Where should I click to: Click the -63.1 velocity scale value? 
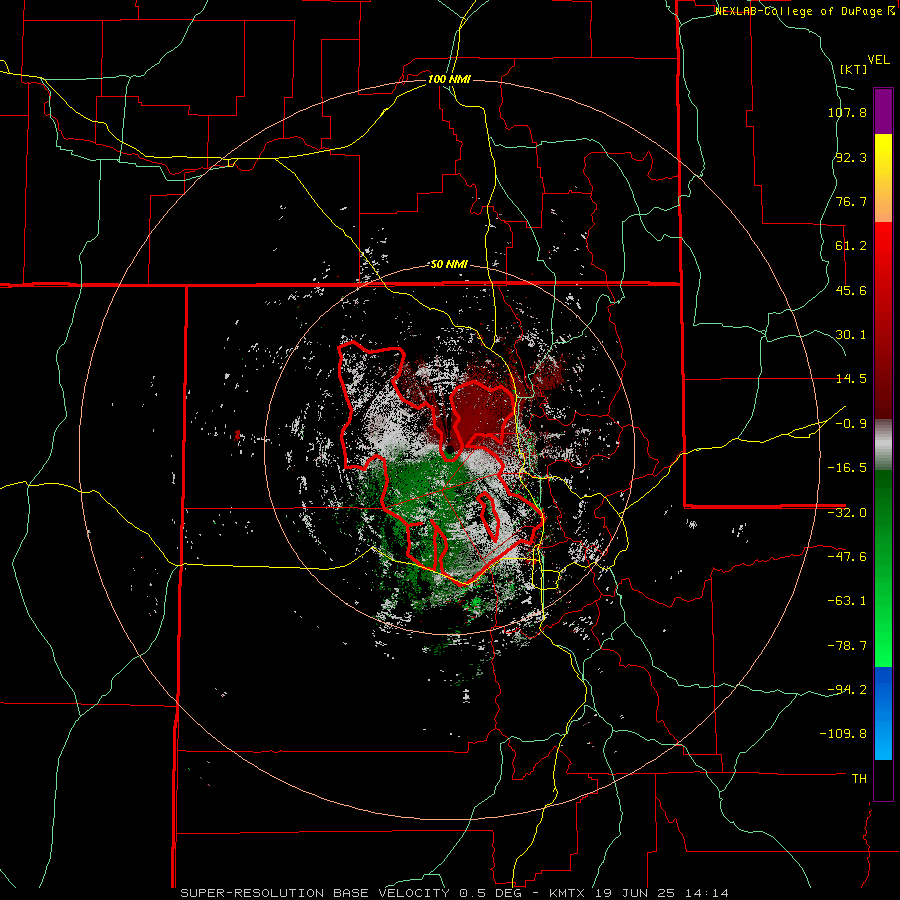[847, 601]
